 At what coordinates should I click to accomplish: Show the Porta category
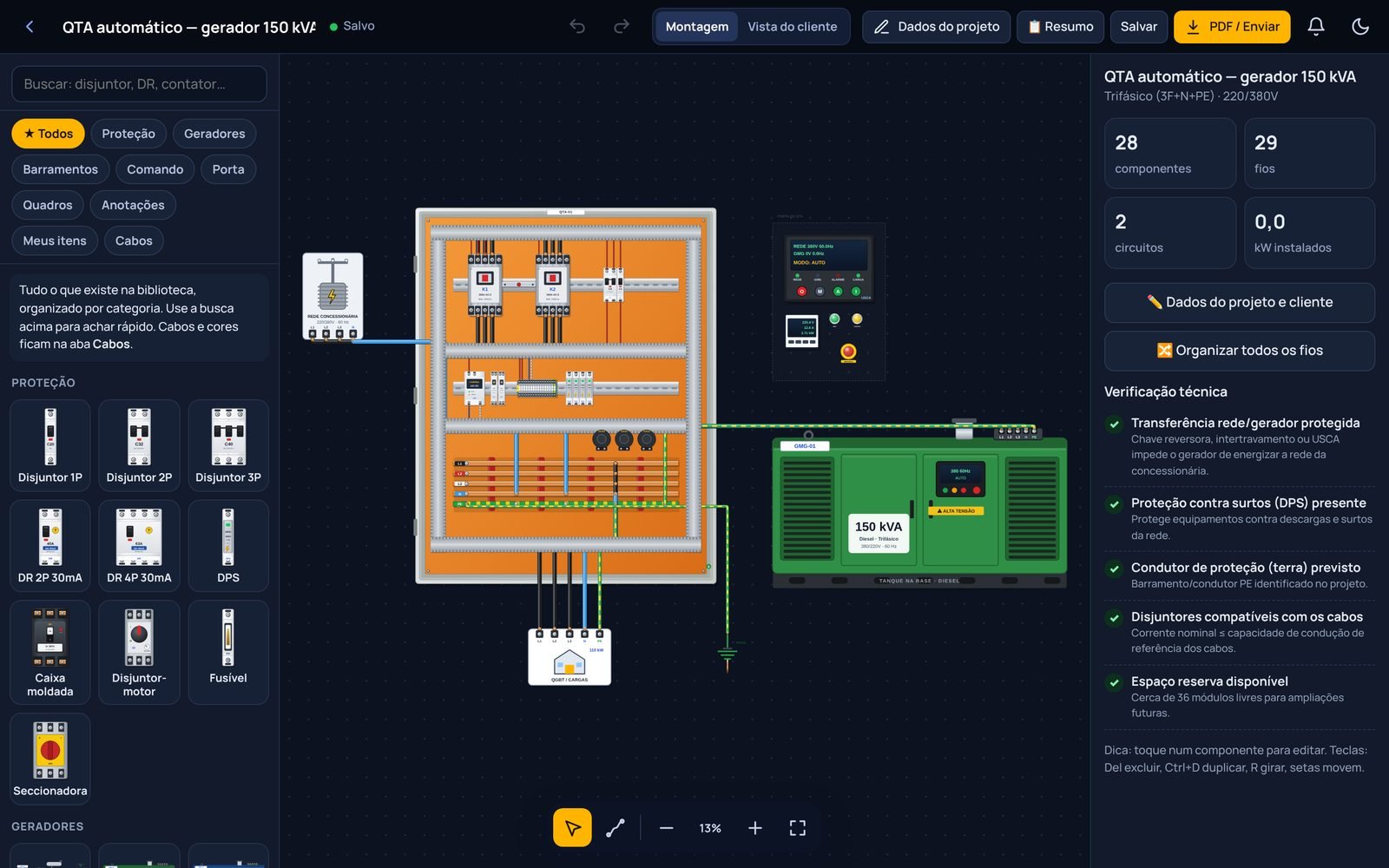click(x=228, y=169)
